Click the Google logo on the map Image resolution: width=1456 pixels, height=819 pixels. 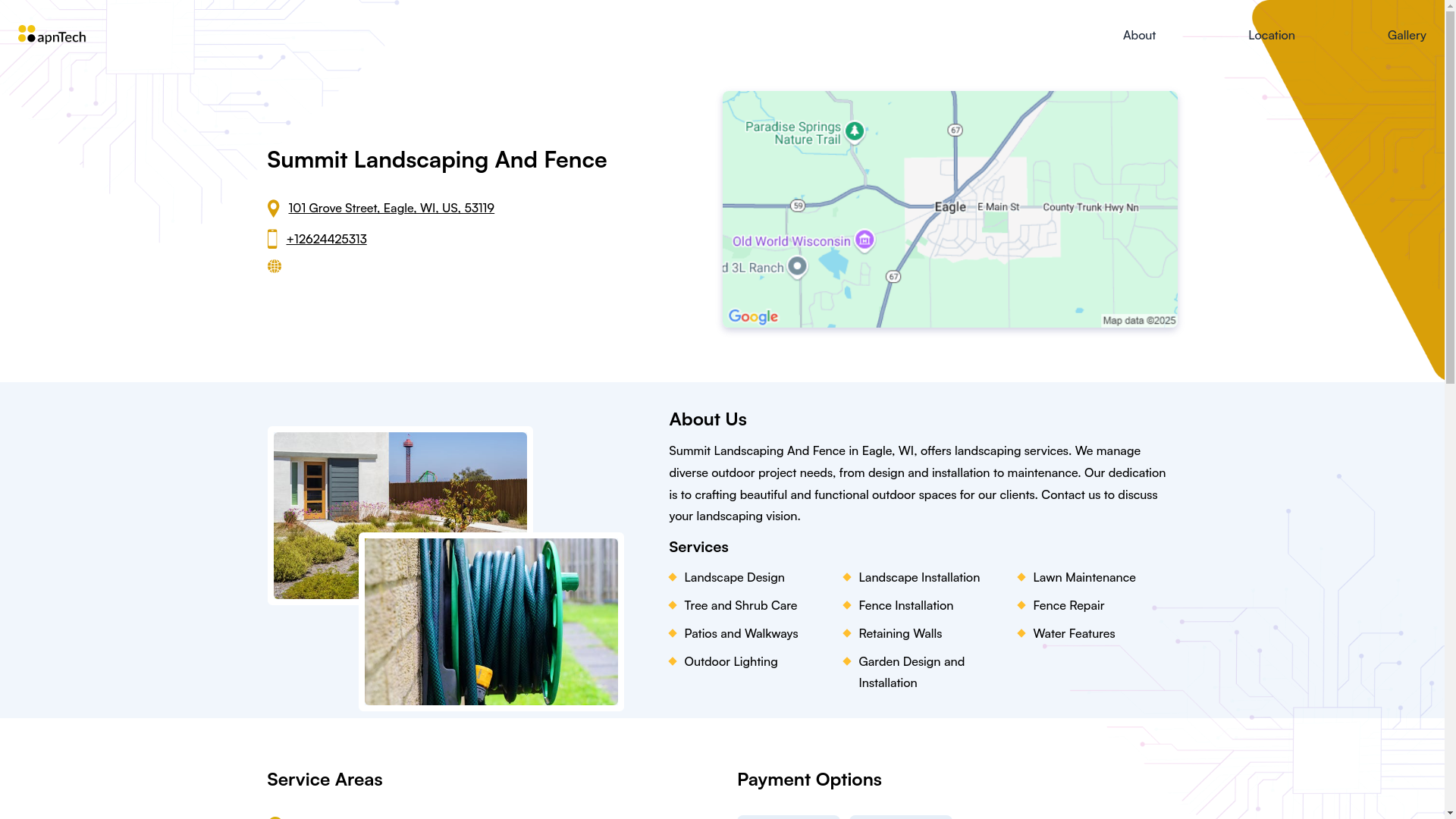point(753,317)
